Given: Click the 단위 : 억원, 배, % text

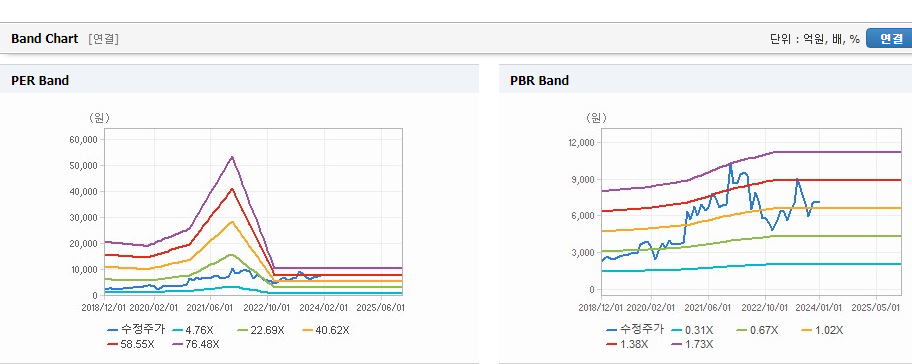Looking at the screenshot, I should coord(815,39).
